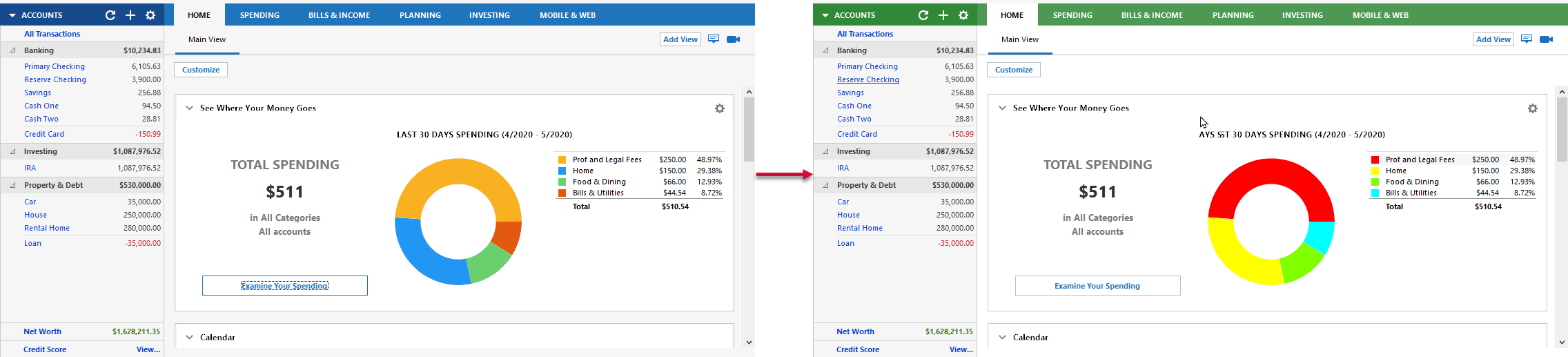This screenshot has height=357, width=1568.
Task: Click plus add-account icon in blue Accounts header
Action: point(130,15)
